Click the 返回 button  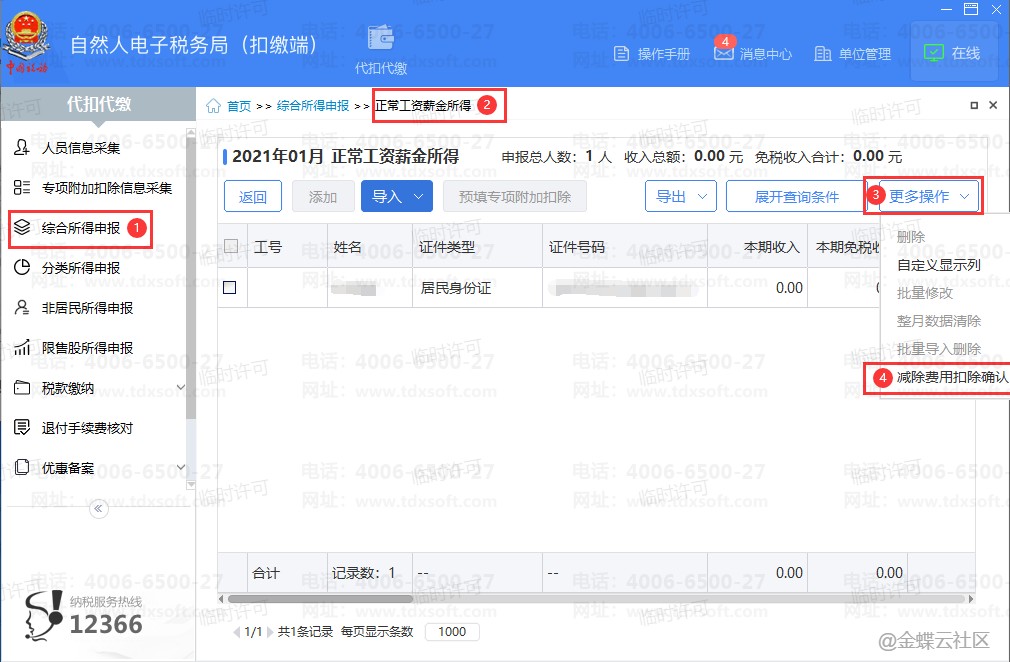pos(253,197)
